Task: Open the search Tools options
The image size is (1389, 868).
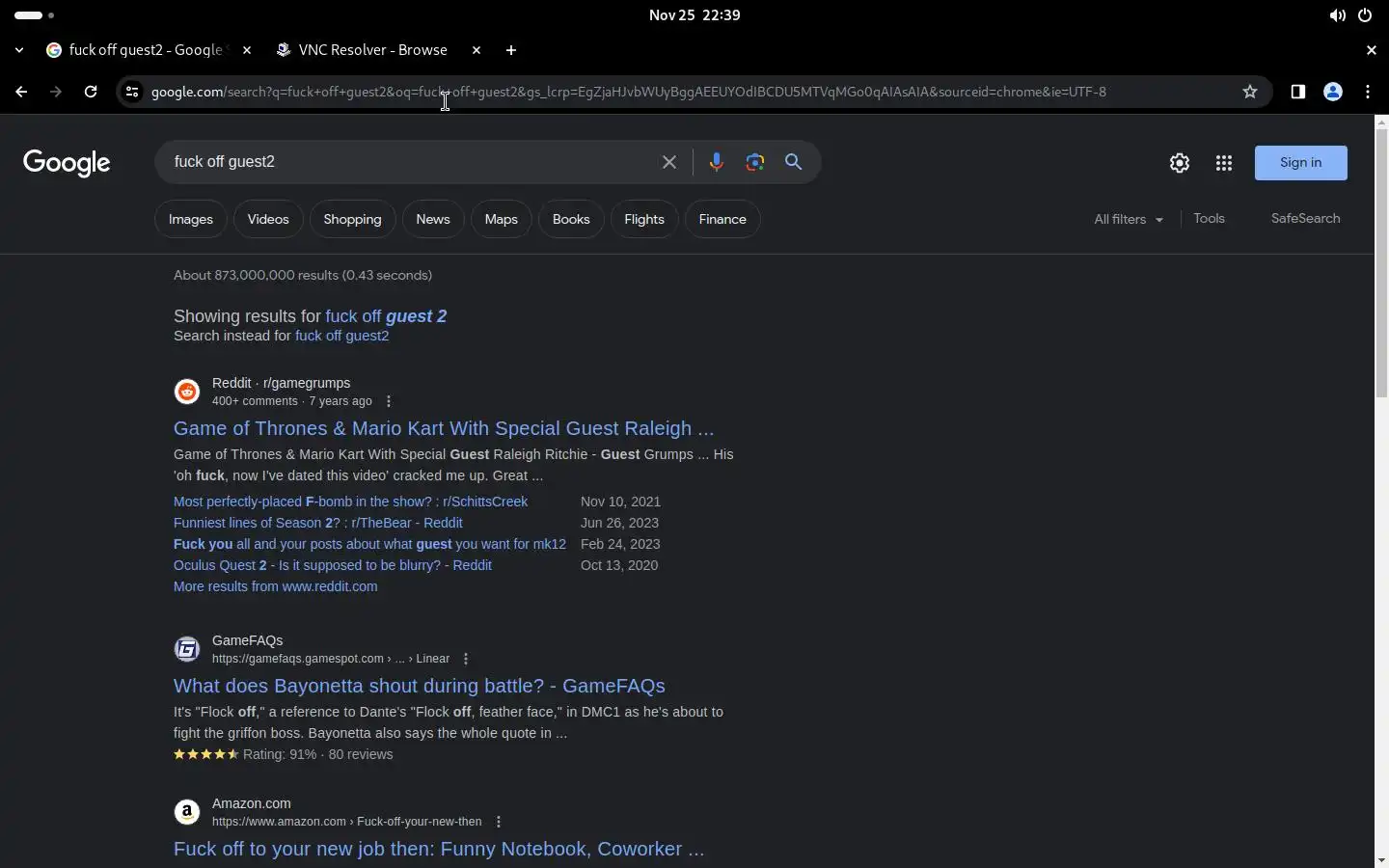Action: pyautogui.click(x=1209, y=219)
